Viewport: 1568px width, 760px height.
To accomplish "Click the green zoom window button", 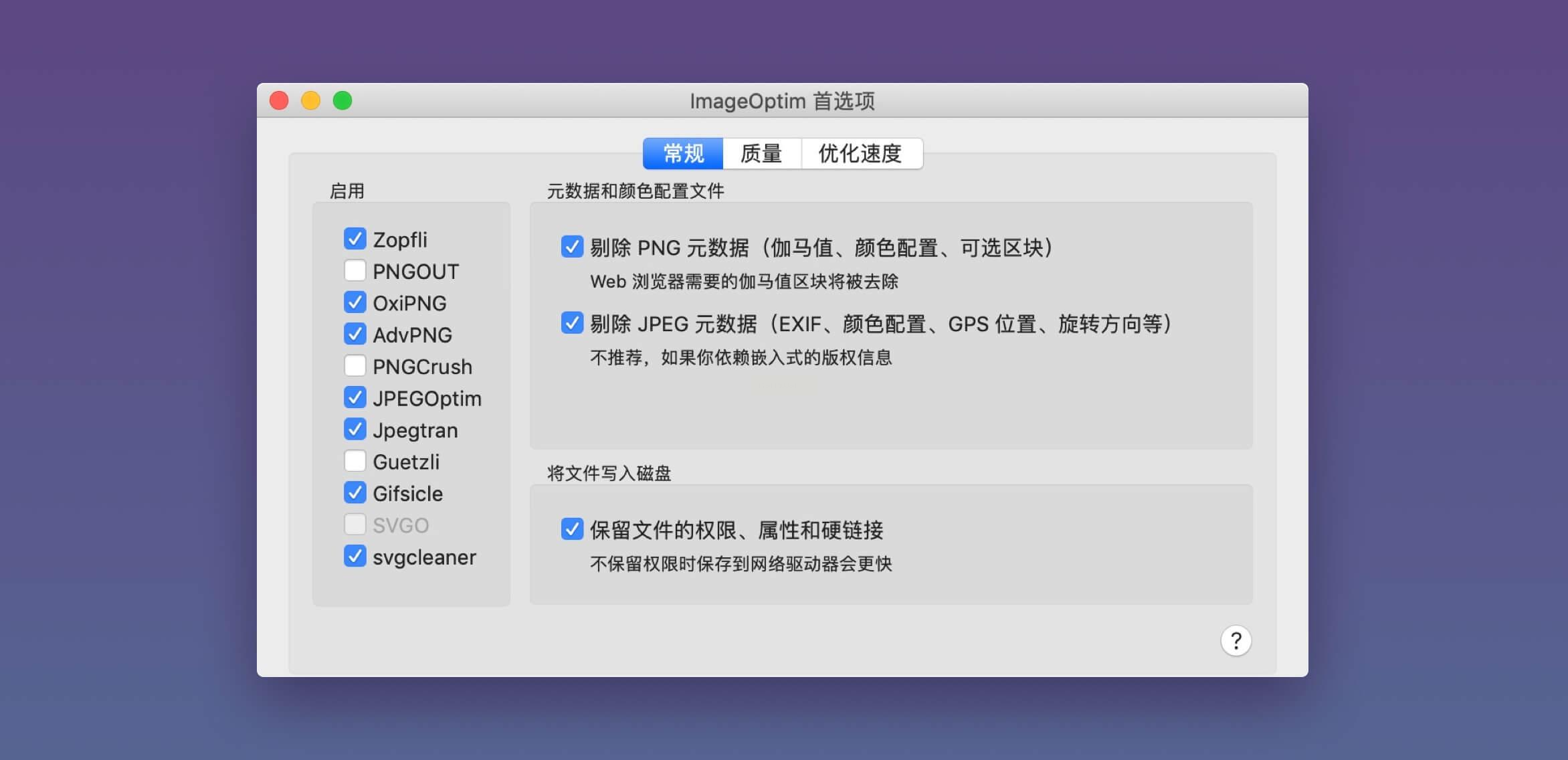I will [x=342, y=101].
